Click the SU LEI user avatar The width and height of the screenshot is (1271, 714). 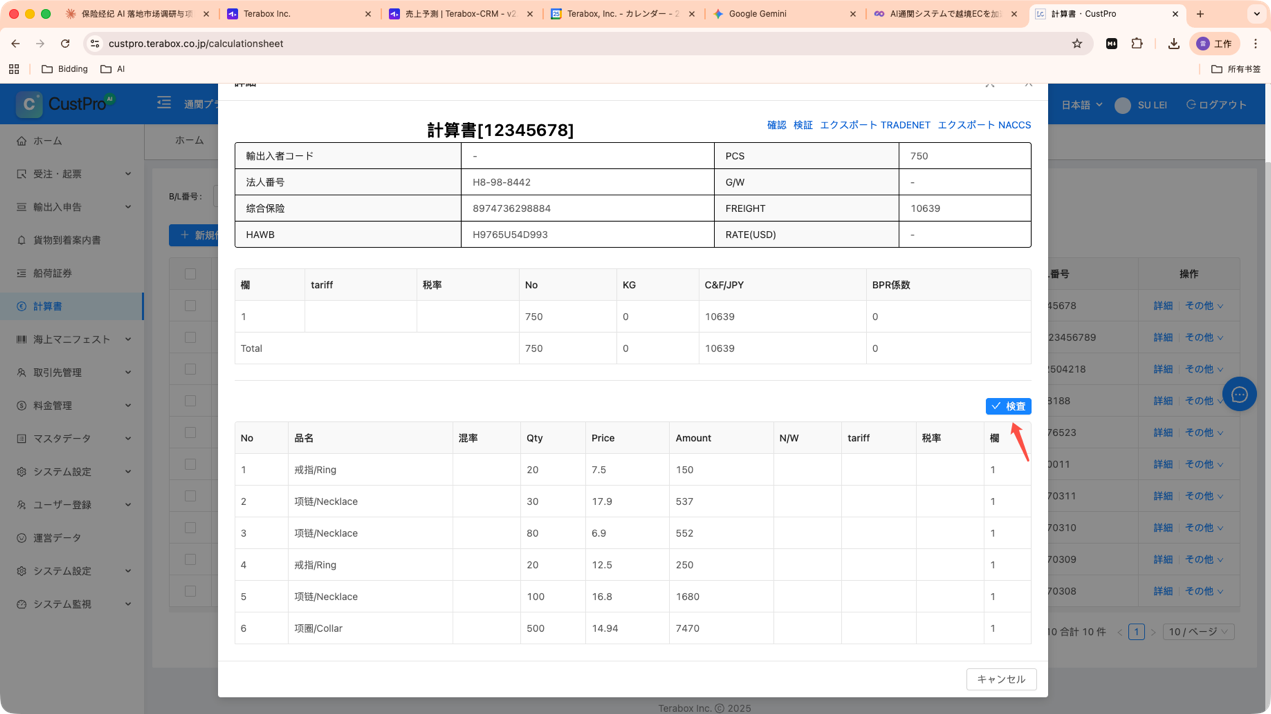pyautogui.click(x=1123, y=105)
